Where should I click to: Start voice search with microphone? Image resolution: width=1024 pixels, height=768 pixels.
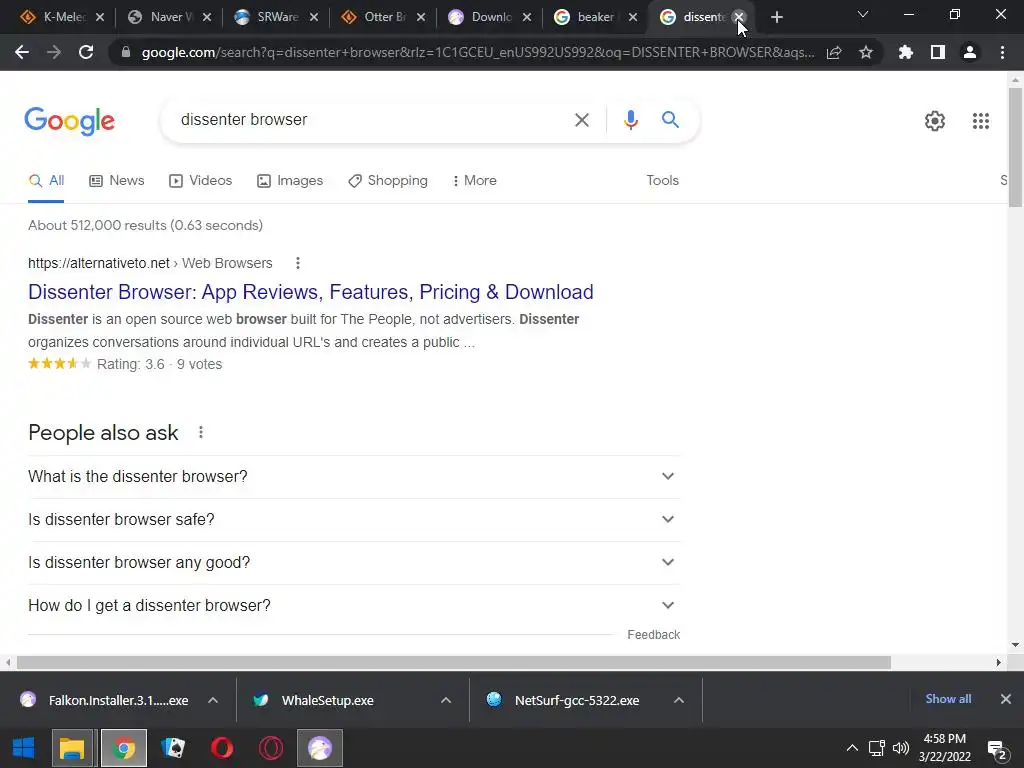point(630,120)
